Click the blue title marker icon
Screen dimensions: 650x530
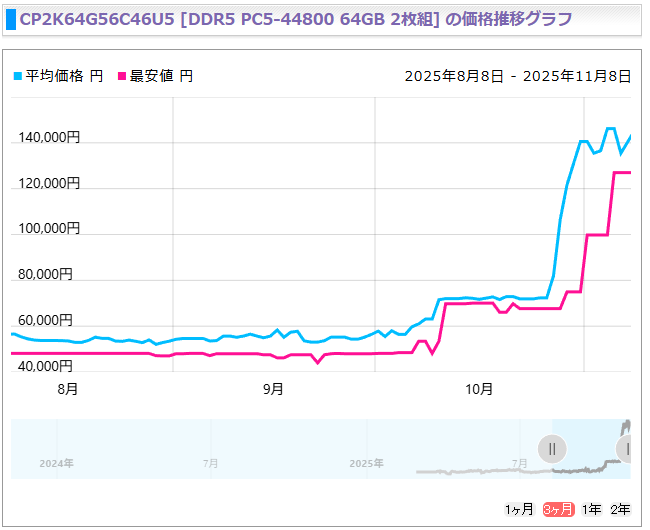[x=13, y=19]
